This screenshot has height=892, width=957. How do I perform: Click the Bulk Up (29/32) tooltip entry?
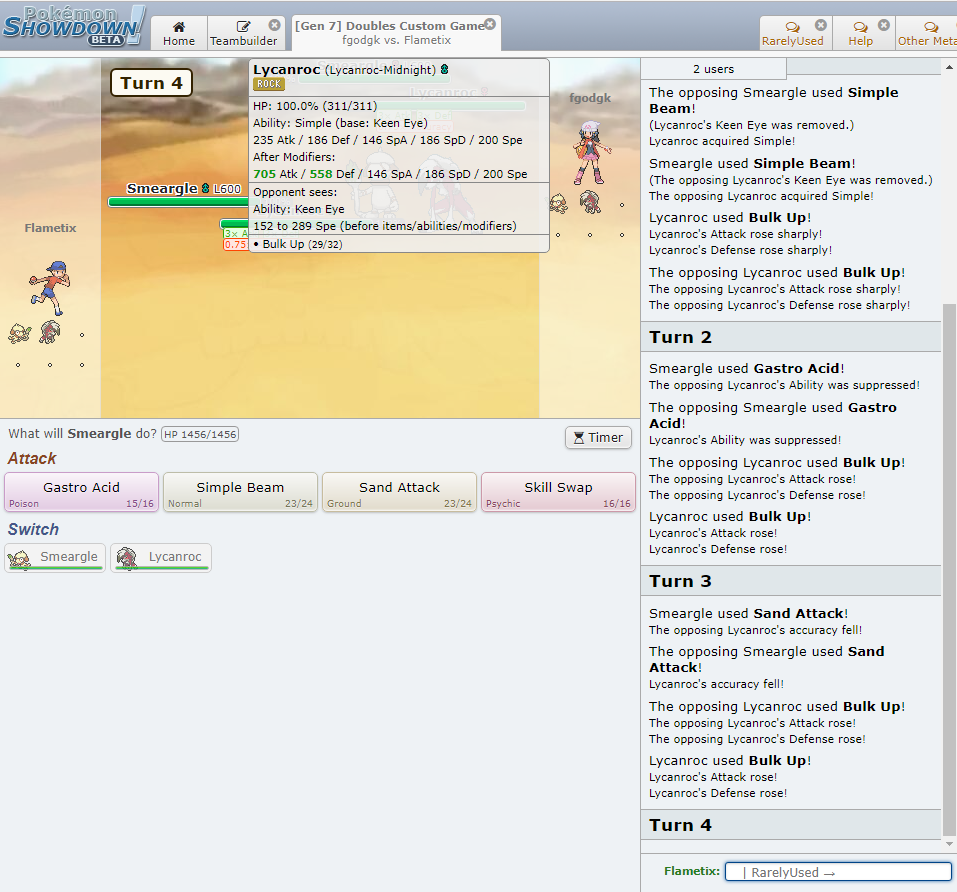(298, 244)
